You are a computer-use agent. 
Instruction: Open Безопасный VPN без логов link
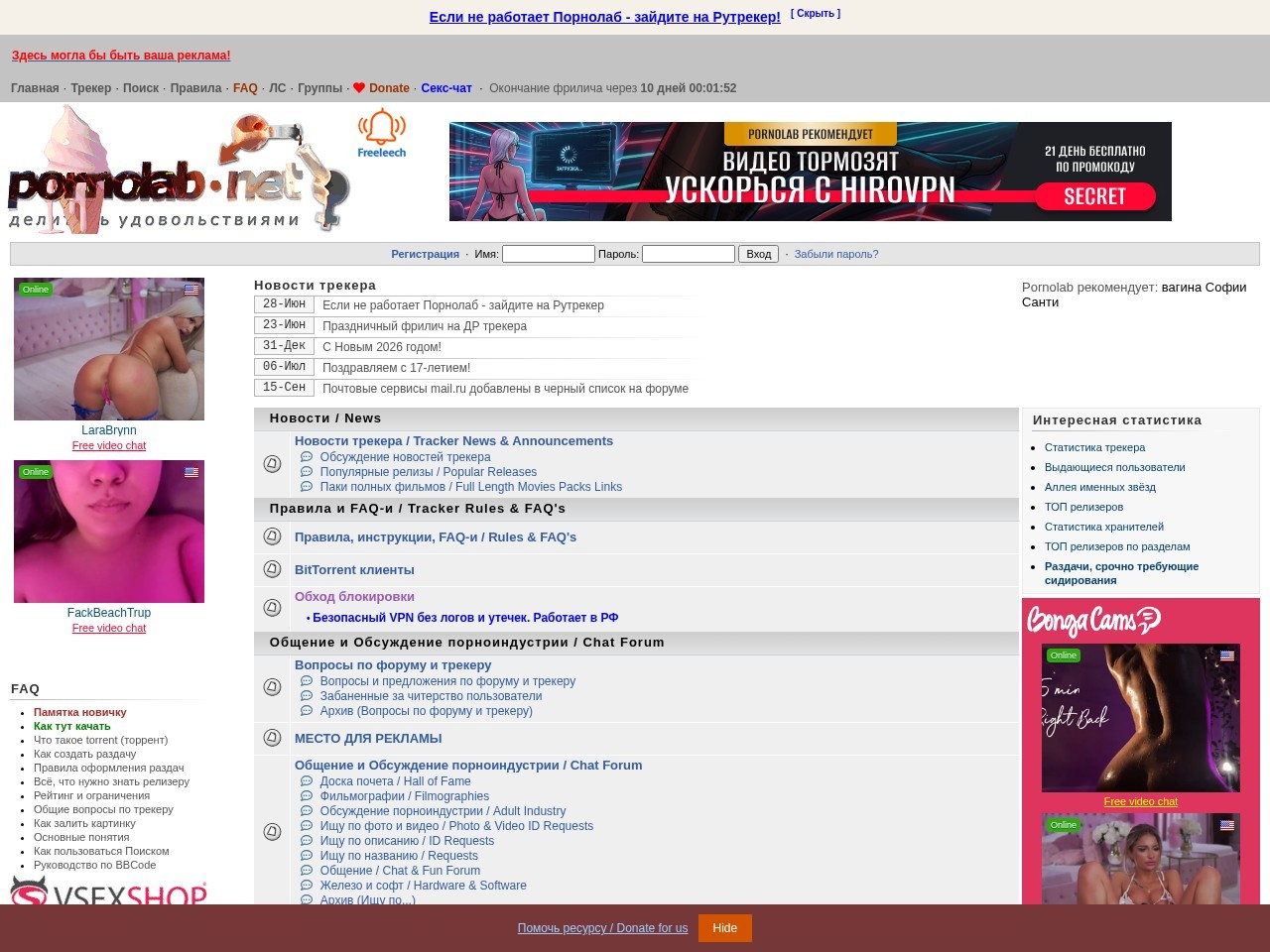(x=465, y=618)
